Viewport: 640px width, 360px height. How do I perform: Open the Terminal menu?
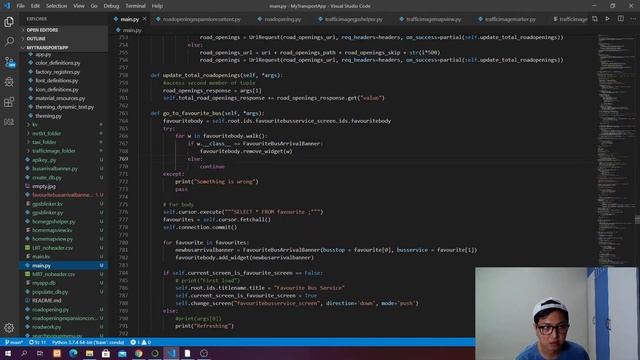(x=136, y=6)
